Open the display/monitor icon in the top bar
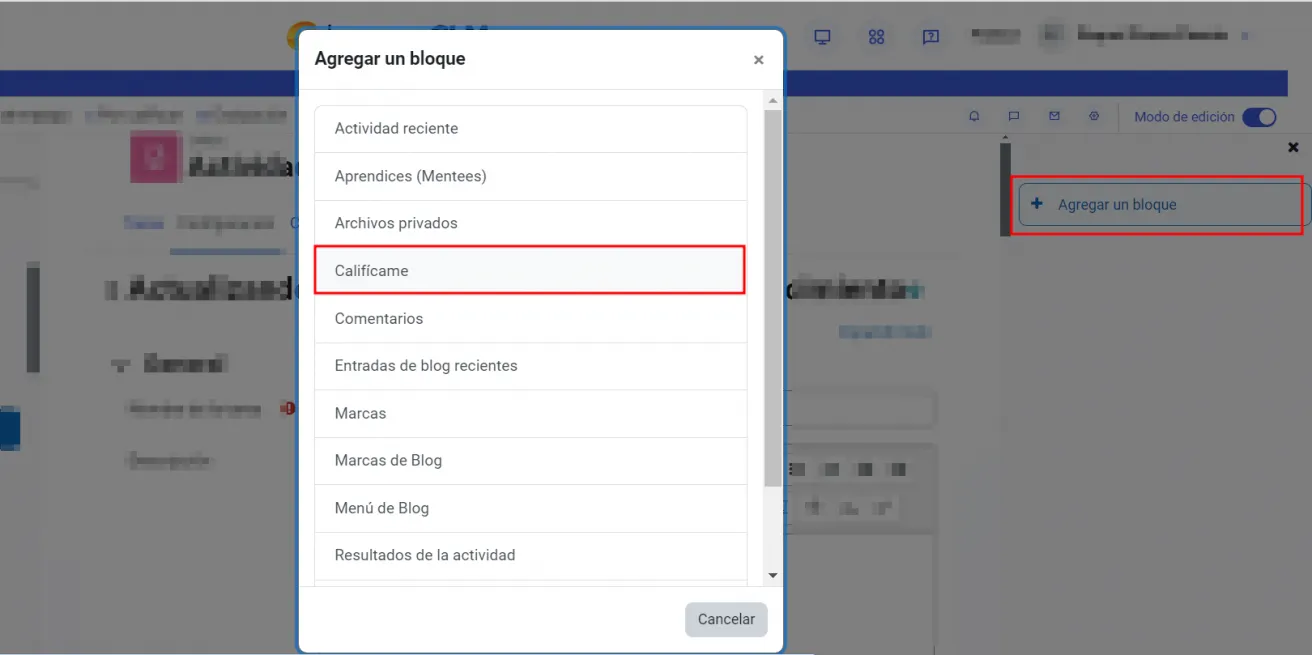Viewport: 1312px width, 655px height. tap(821, 36)
